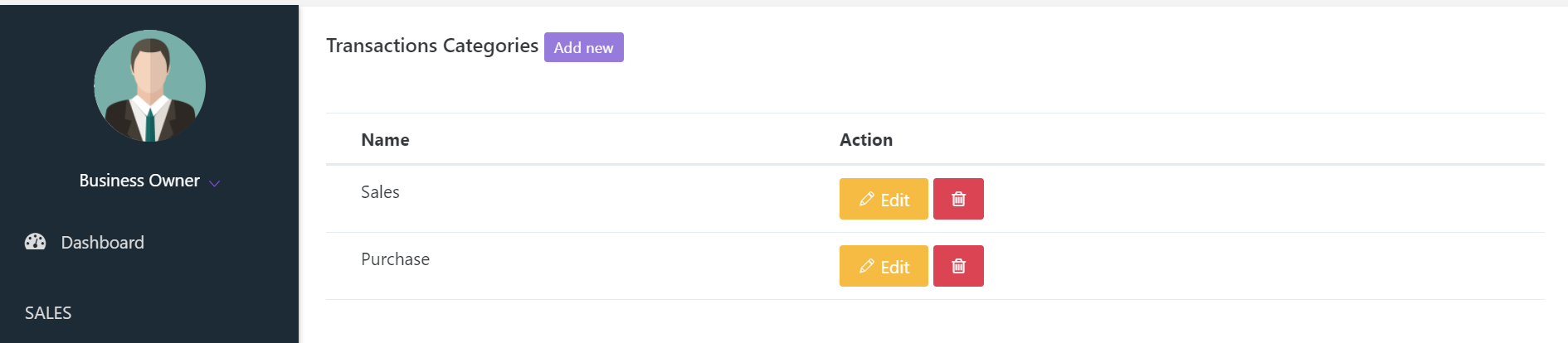The width and height of the screenshot is (1568, 343).
Task: Click the trash icon for Purchase category
Action: coord(958,266)
